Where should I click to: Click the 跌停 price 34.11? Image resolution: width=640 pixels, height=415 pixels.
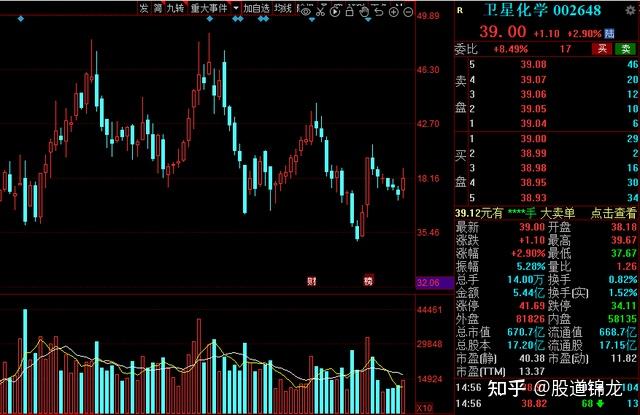[x=624, y=306]
